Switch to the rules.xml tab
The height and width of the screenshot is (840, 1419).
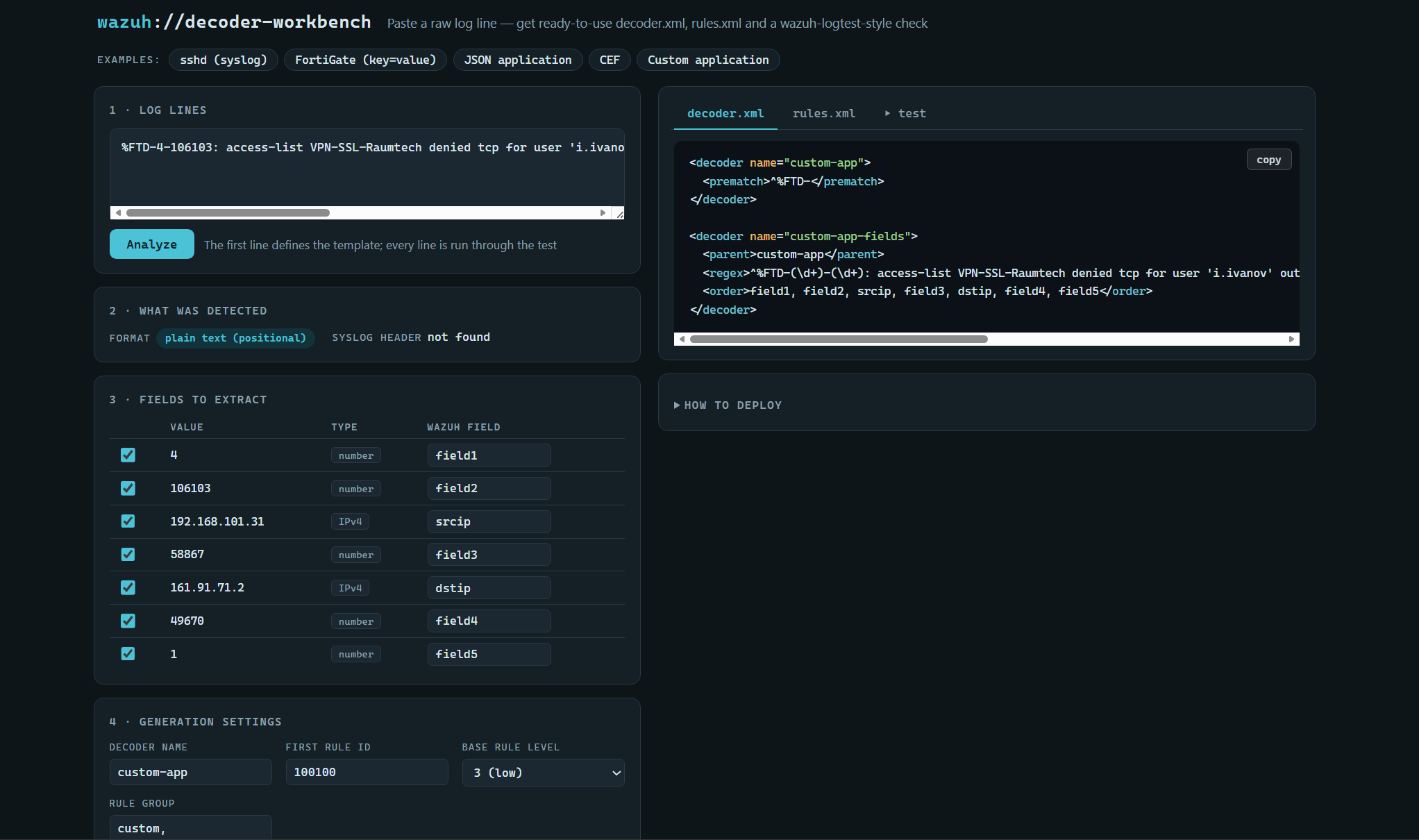824,113
